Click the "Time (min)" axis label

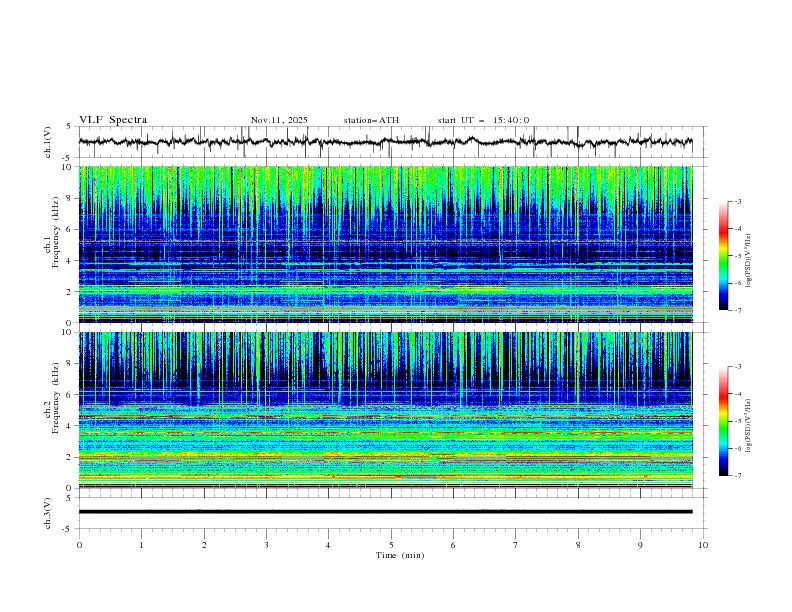pos(400,555)
